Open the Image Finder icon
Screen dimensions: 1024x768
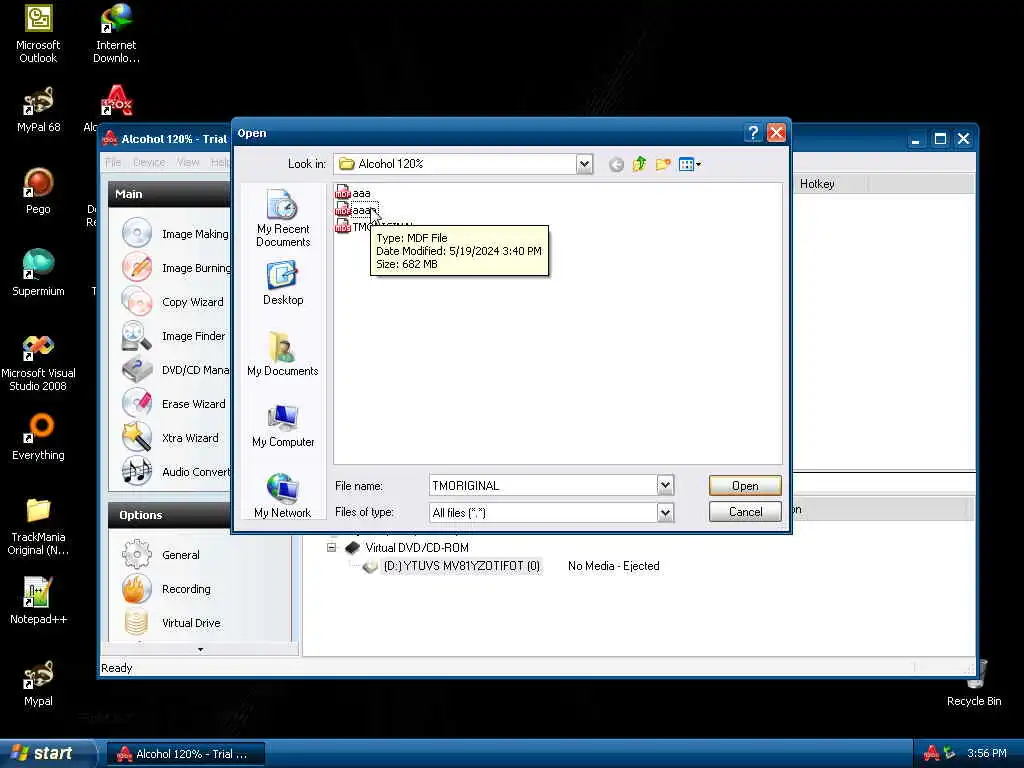tap(137, 335)
